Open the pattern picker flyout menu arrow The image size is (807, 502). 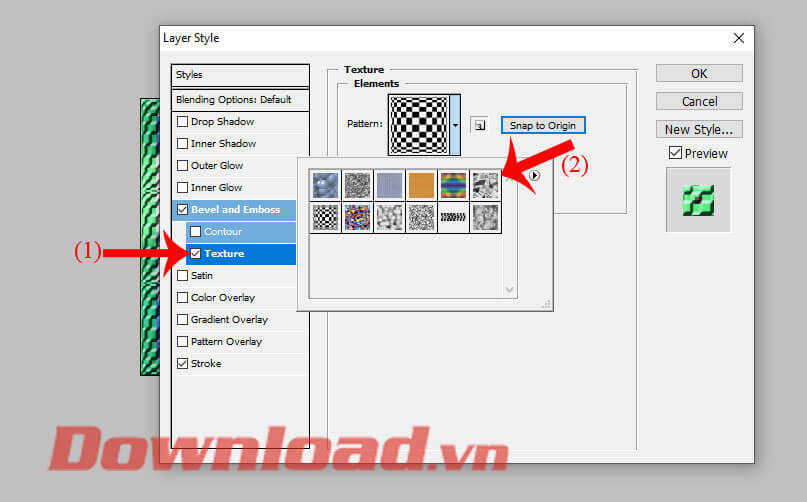point(534,176)
